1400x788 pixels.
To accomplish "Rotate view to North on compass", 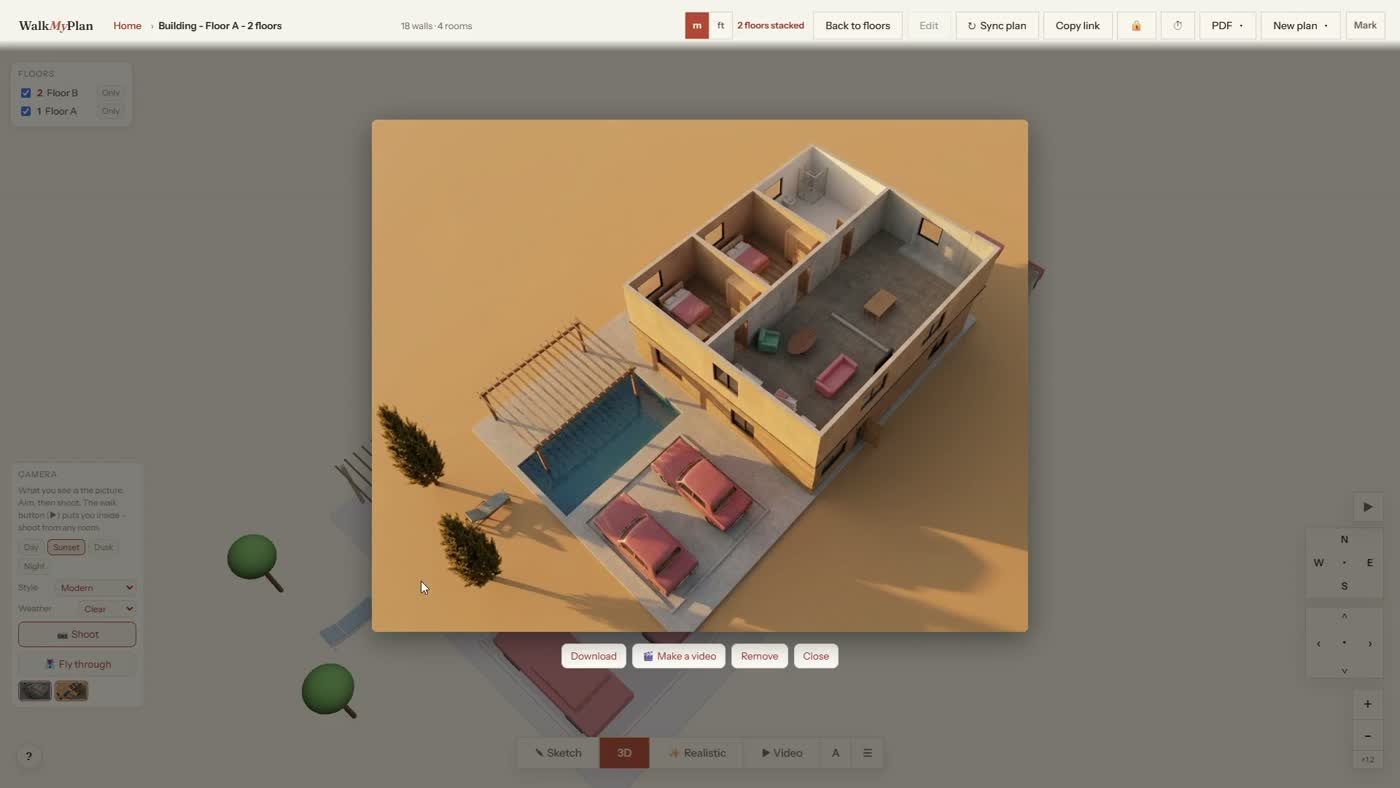I will 1344,539.
